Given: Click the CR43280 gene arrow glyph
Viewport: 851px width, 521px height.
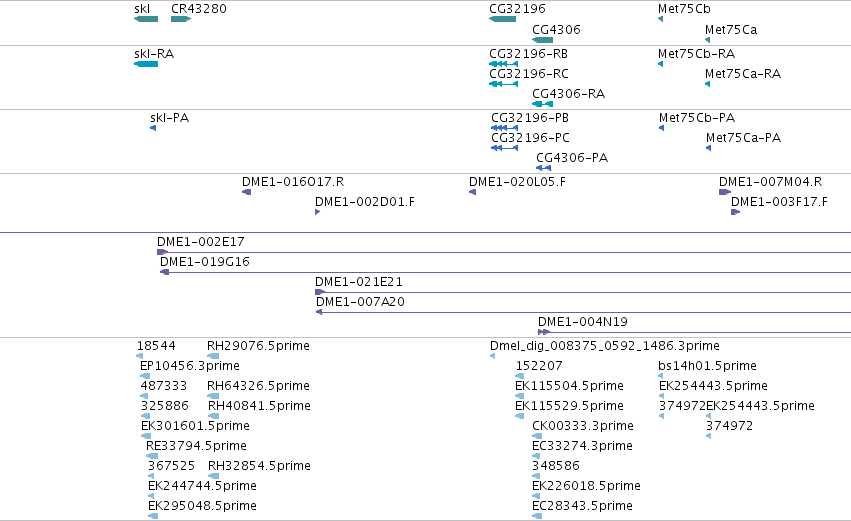Looking at the screenshot, I should tap(181, 19).
